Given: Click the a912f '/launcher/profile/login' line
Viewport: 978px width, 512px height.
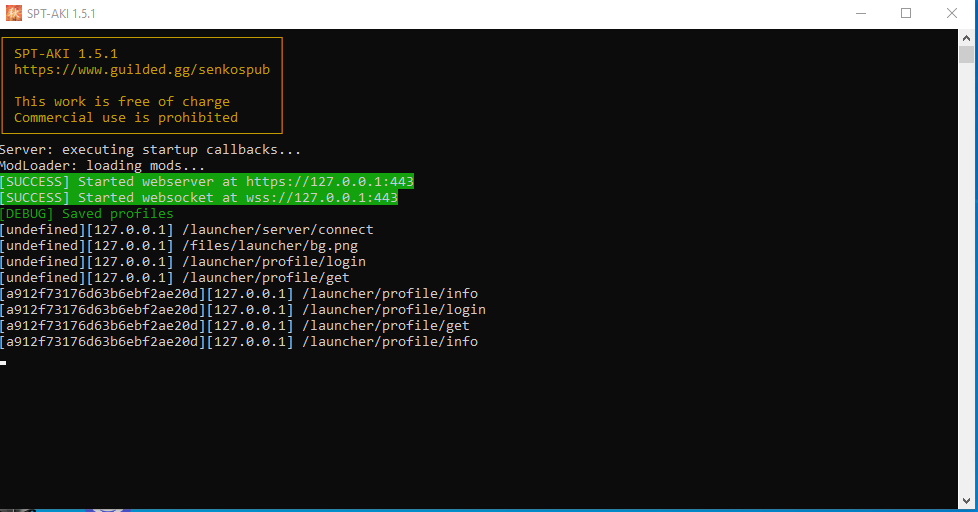Looking at the screenshot, I should tap(243, 310).
